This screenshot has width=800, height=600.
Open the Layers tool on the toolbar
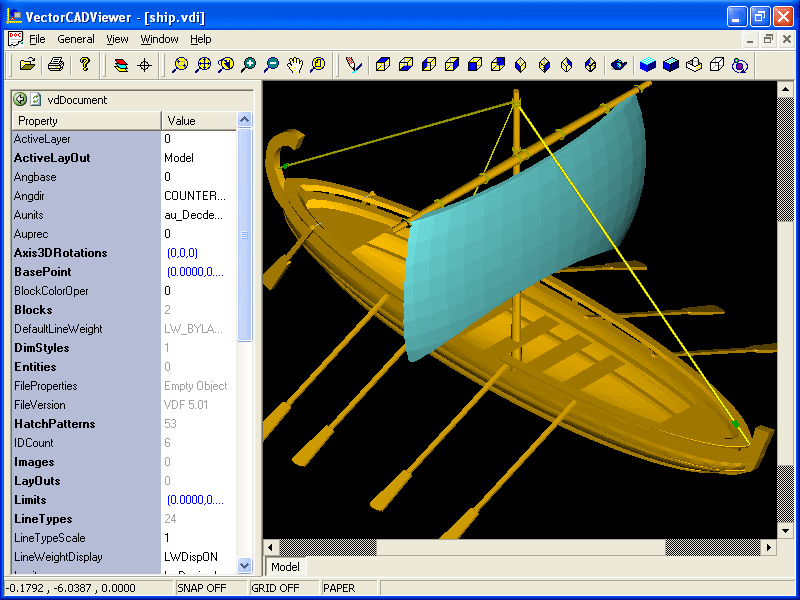coord(122,65)
